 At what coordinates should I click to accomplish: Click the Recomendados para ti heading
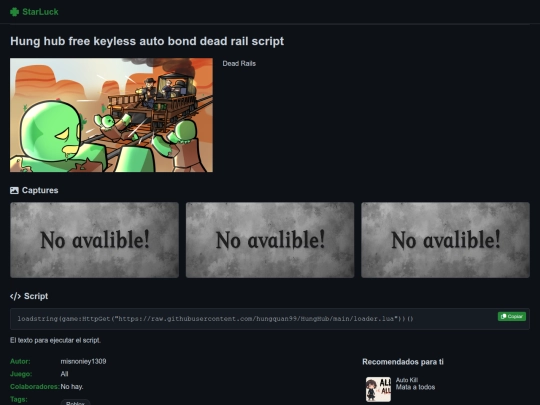click(x=403, y=362)
